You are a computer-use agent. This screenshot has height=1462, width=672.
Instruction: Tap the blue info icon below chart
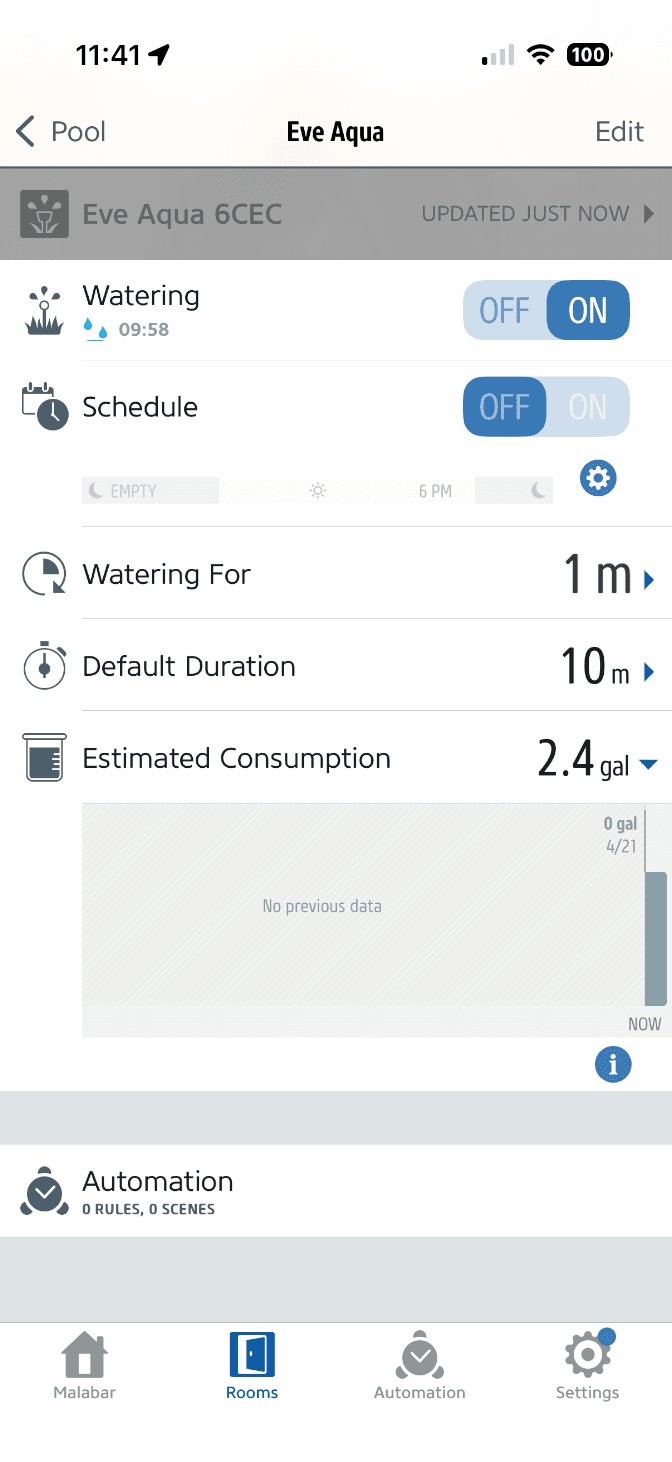coord(613,1065)
